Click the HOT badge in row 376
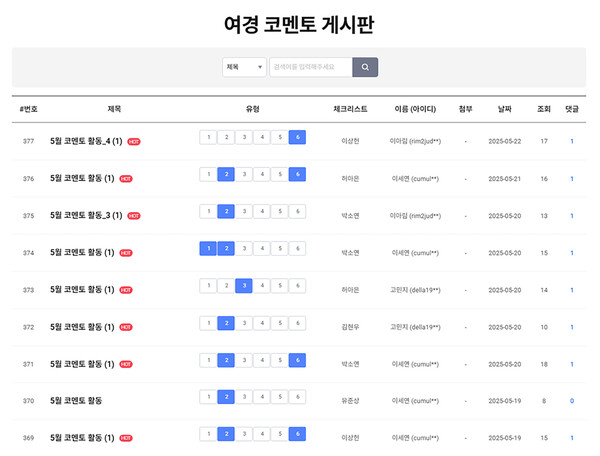 [x=126, y=179]
